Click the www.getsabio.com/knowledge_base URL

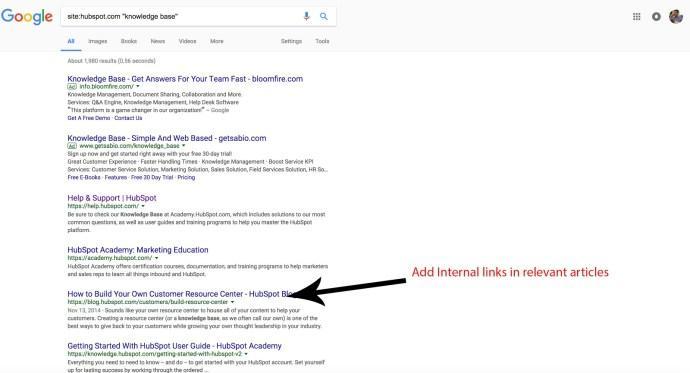[x=129, y=146]
